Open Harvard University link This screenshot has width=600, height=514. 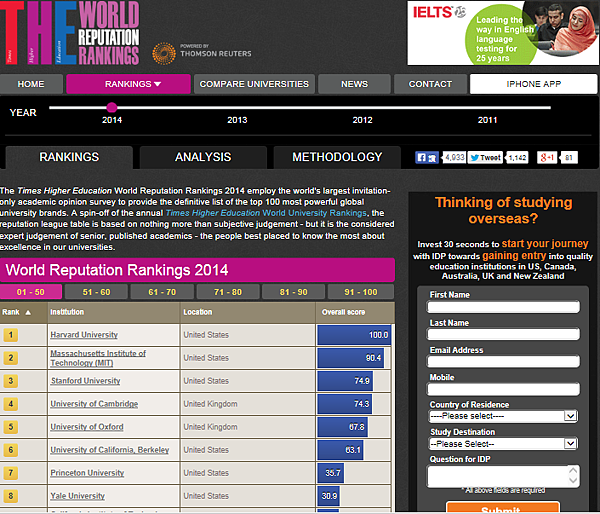click(84, 335)
